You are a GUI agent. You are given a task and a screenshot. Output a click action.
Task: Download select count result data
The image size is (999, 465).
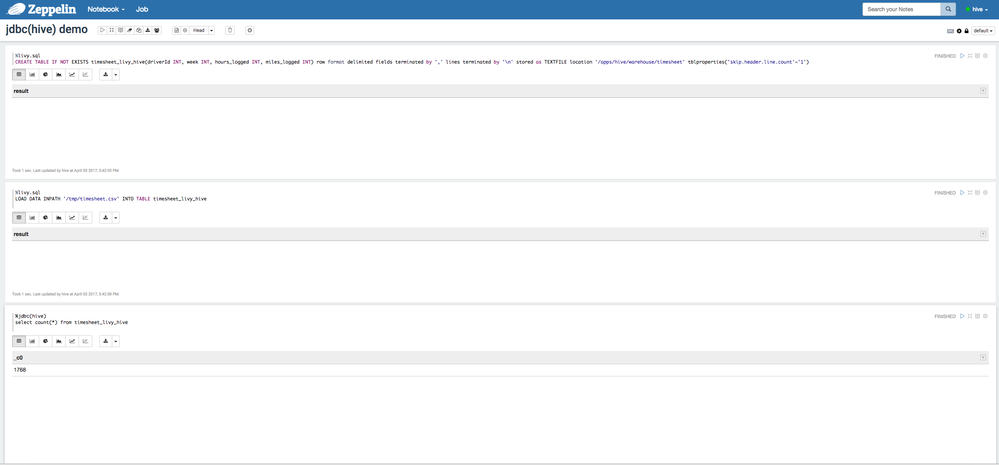click(105, 341)
